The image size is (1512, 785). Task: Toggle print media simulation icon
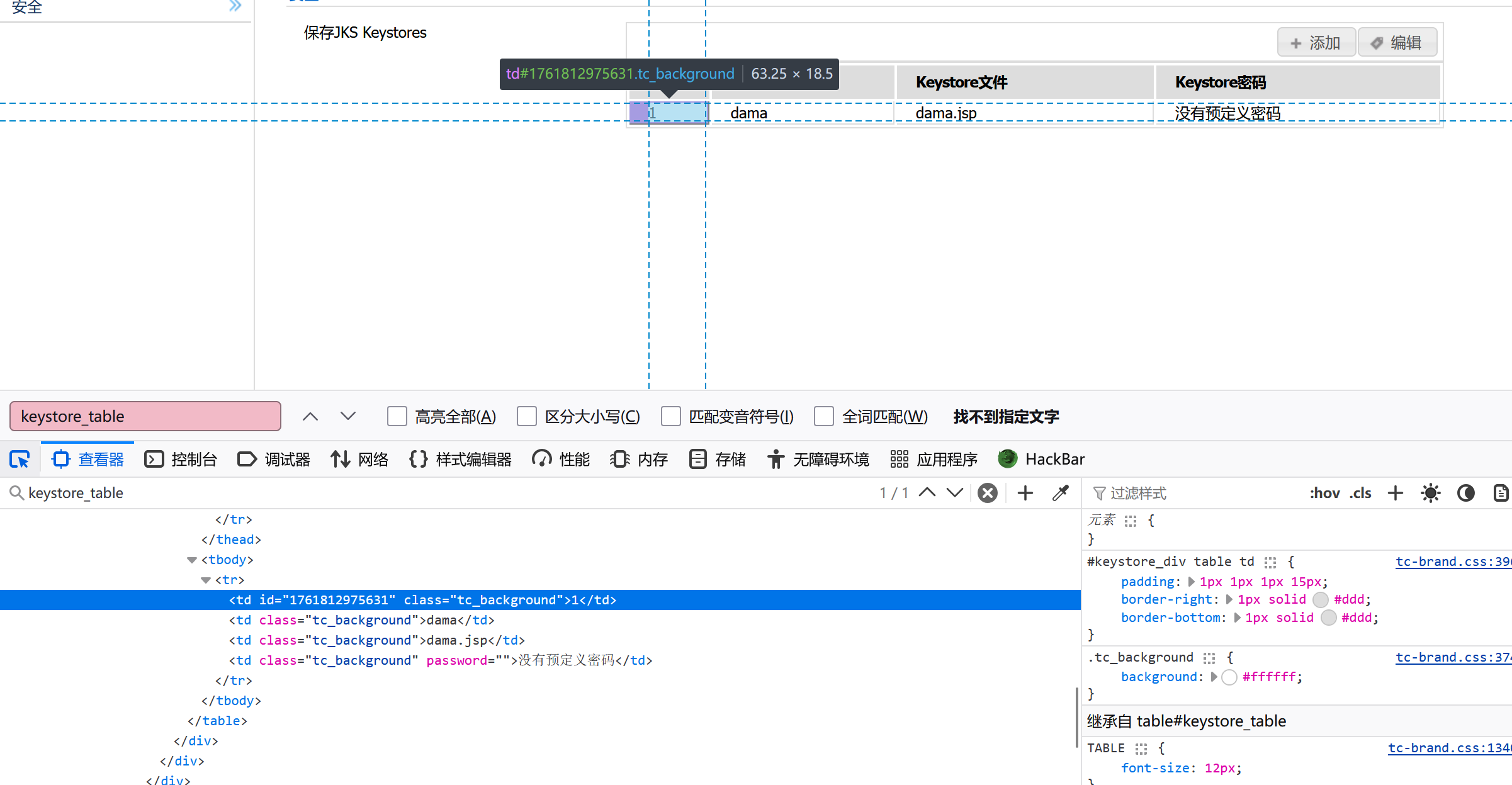click(x=1501, y=493)
